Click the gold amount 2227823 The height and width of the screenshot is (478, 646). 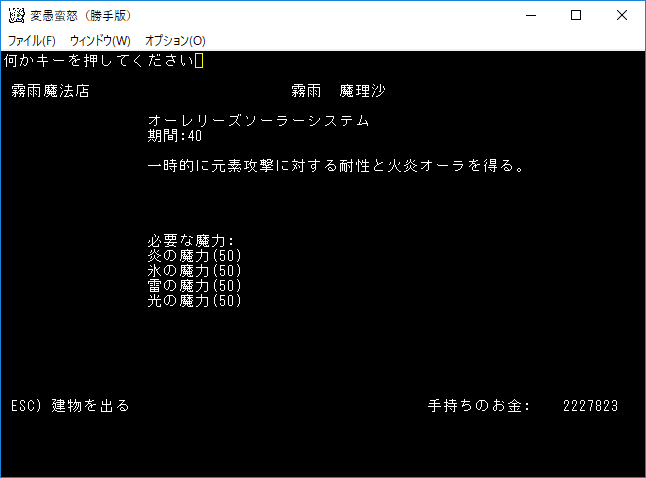[x=590, y=406]
